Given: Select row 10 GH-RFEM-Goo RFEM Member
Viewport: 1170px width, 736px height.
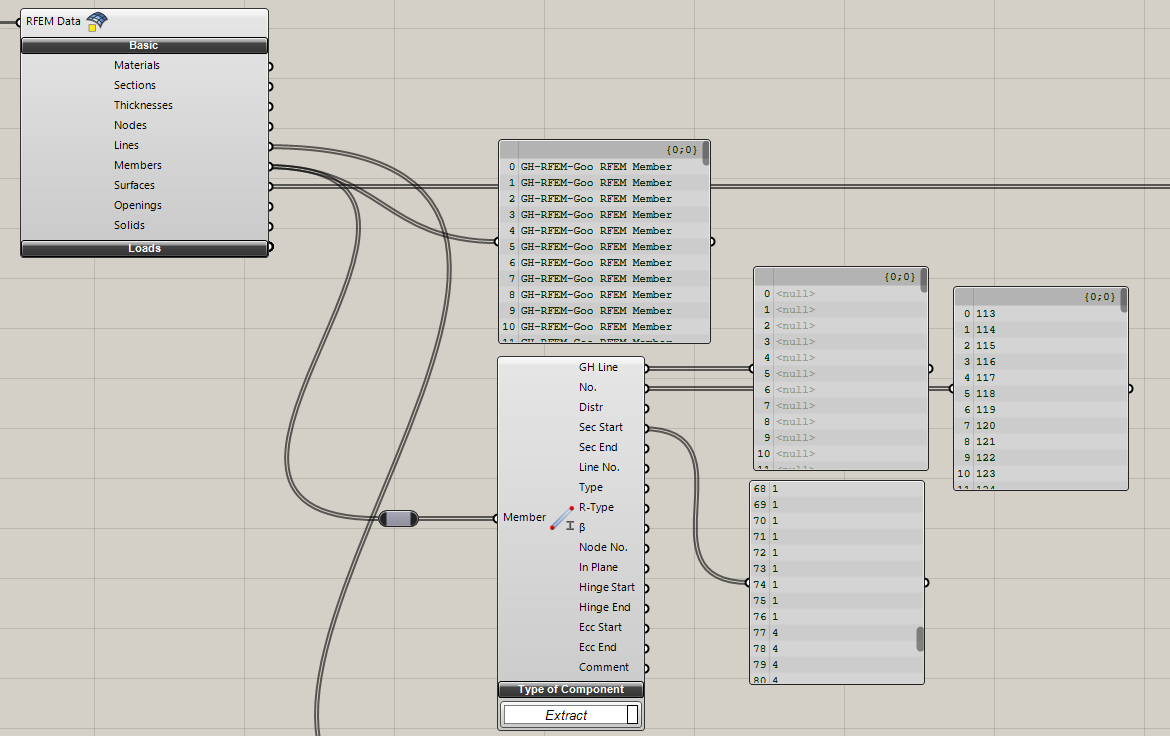Looking at the screenshot, I should pos(602,327).
